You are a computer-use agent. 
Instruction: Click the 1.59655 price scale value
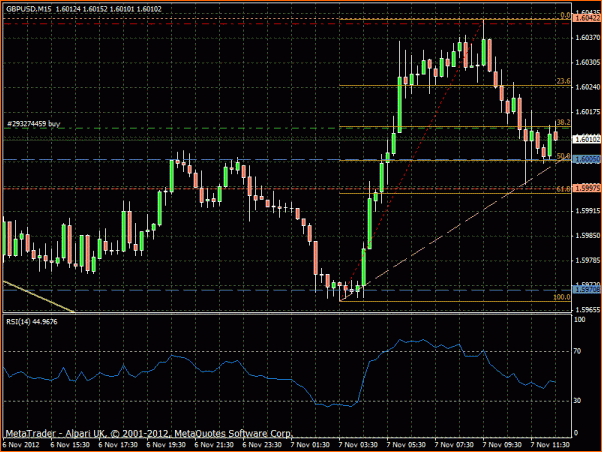pyautogui.click(x=587, y=310)
